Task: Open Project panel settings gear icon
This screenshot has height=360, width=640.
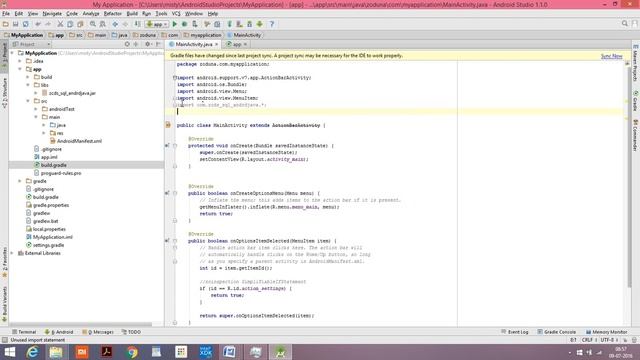Action: [x=148, y=44]
